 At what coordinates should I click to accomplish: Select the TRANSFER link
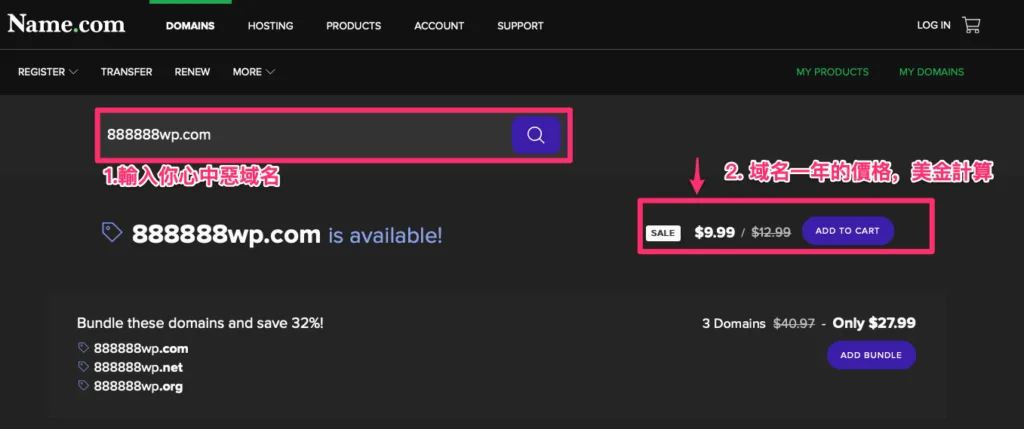click(126, 72)
